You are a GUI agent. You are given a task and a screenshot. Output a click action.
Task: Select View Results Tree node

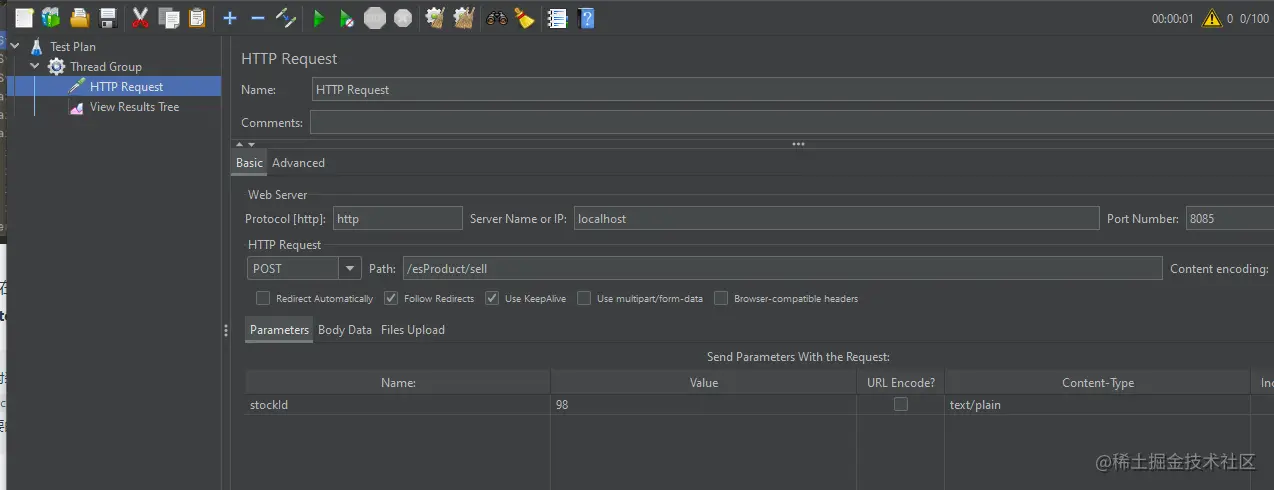point(134,107)
